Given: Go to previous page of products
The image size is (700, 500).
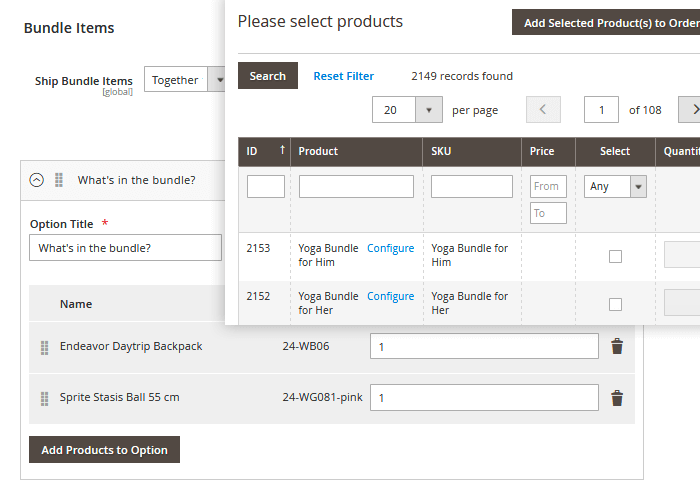Looking at the screenshot, I should pyautogui.click(x=543, y=109).
